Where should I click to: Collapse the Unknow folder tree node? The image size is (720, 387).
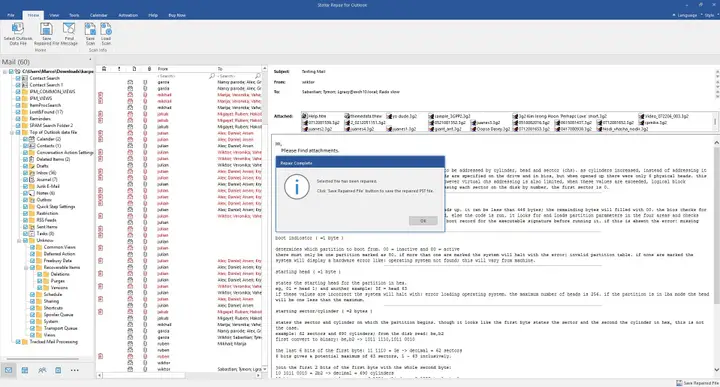pyautogui.click(x=19, y=240)
